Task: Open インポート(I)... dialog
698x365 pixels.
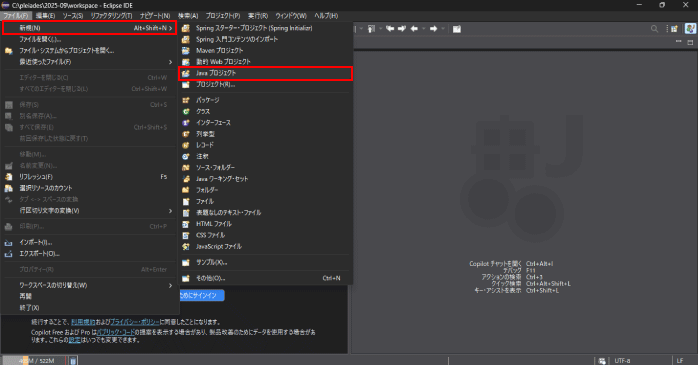Action: click(89, 242)
